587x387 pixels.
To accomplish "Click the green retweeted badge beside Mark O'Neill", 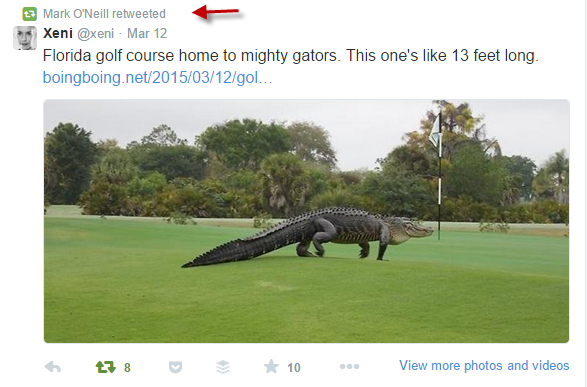I will point(30,14).
